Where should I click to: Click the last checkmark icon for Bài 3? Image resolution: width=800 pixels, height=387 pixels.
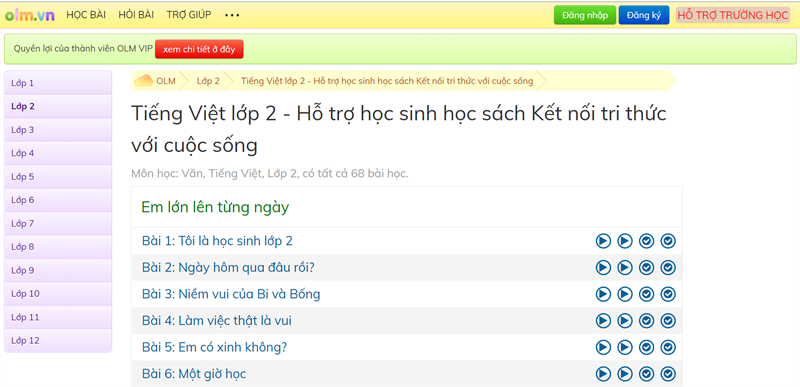(668, 294)
